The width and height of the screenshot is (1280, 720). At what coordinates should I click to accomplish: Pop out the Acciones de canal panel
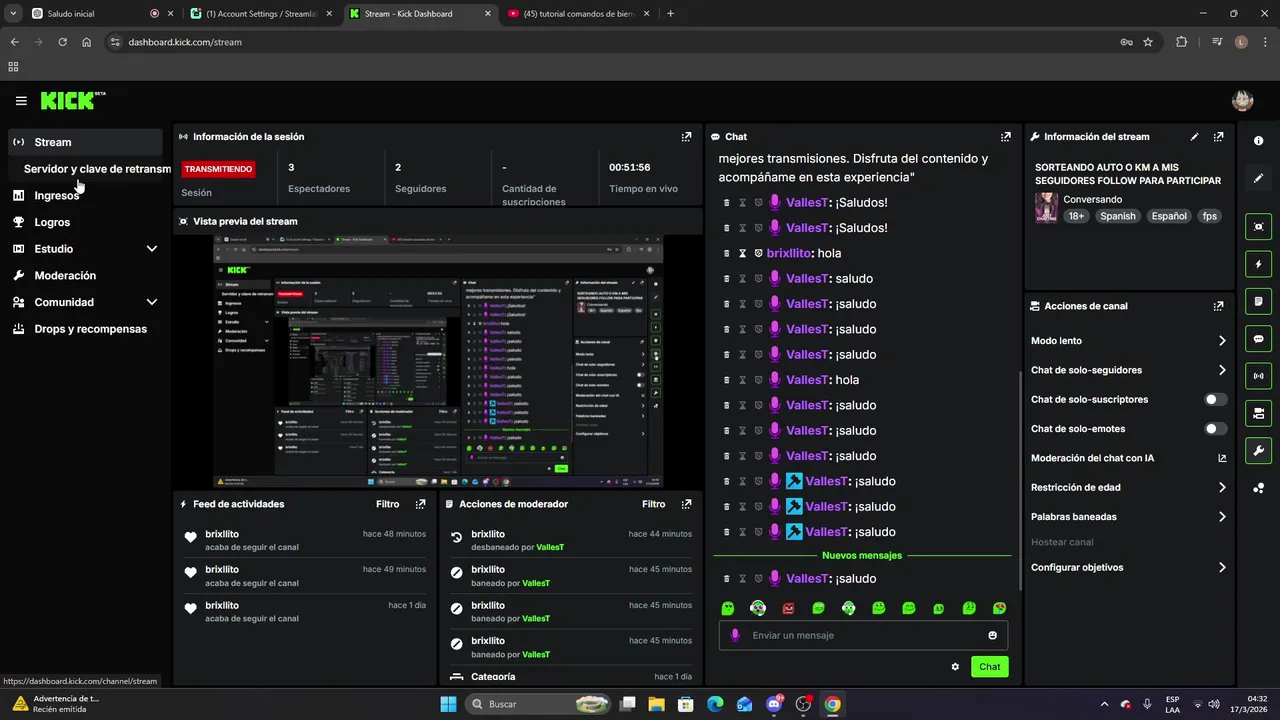1218,306
